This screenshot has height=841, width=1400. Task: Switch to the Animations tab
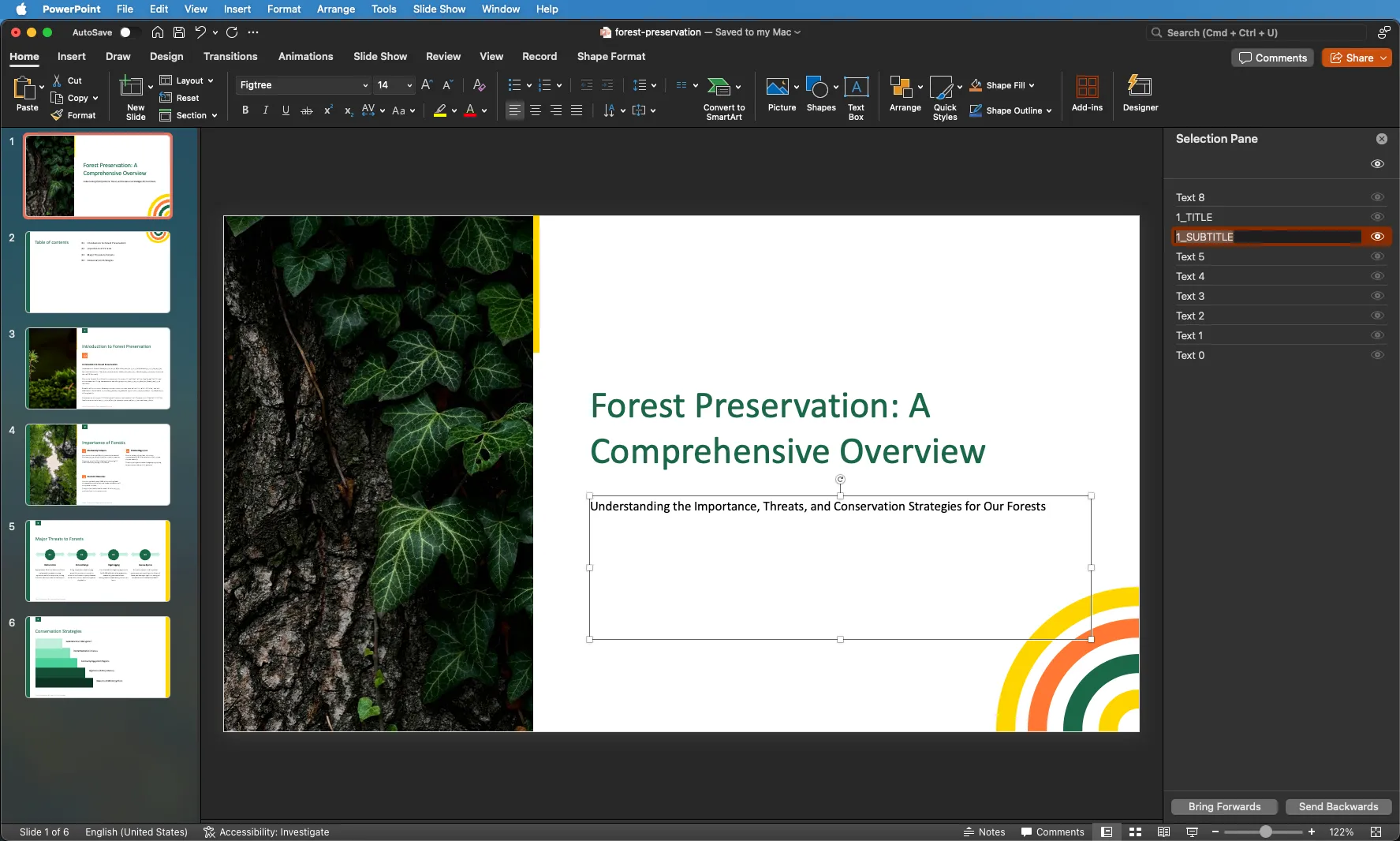pyautogui.click(x=306, y=56)
